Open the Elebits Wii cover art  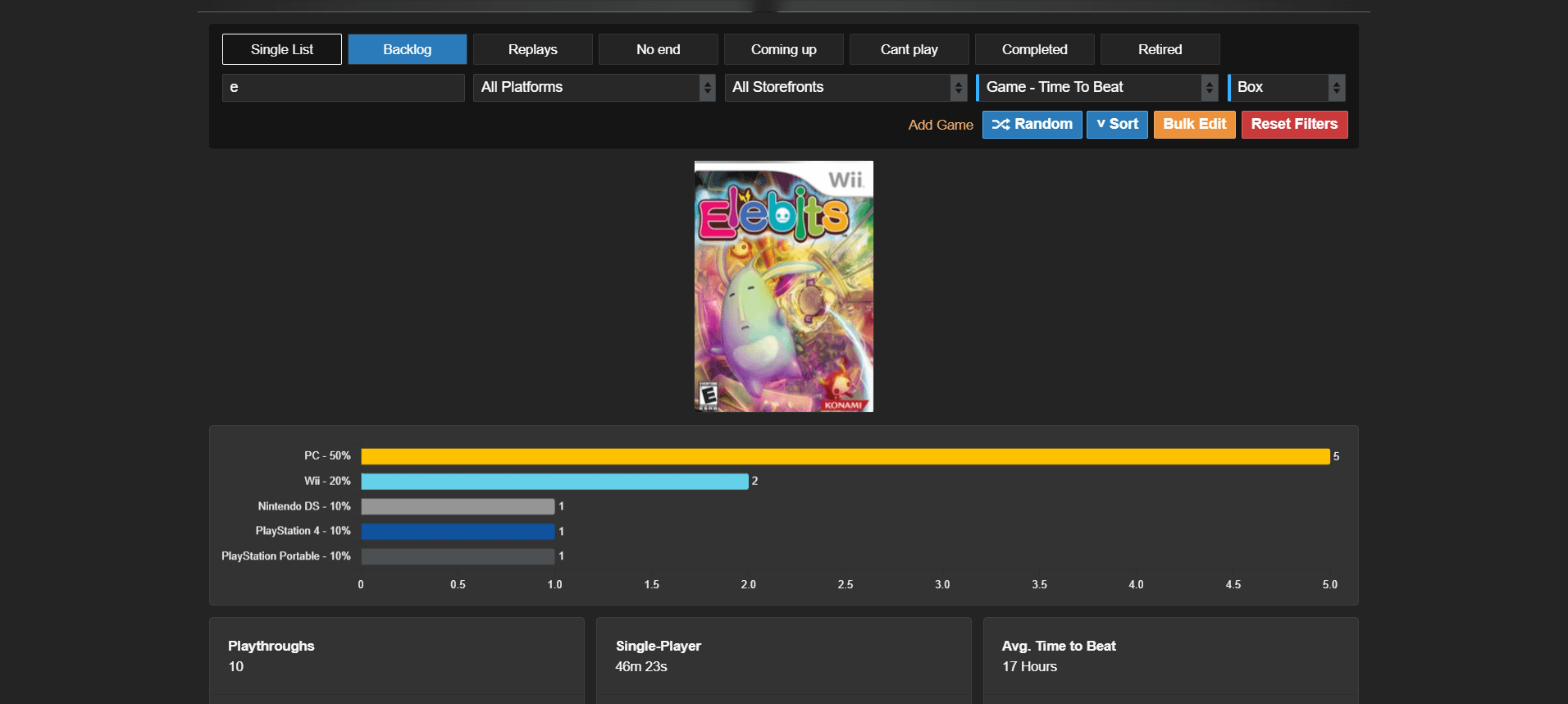[x=783, y=286]
